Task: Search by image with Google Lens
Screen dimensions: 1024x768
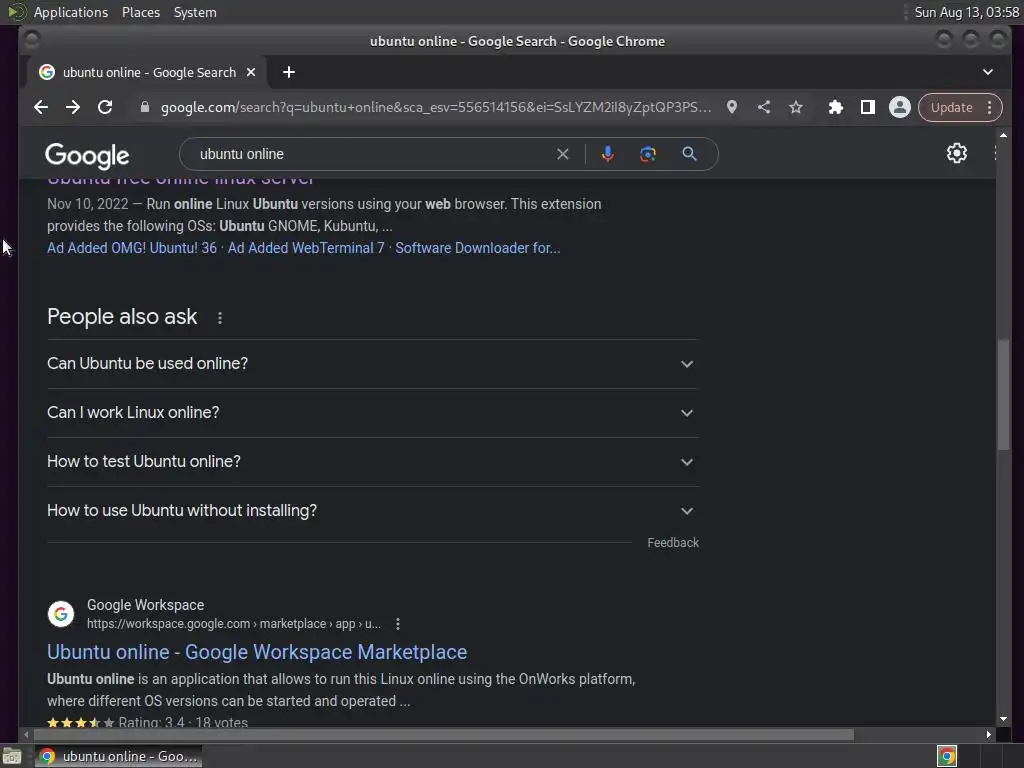Action: (648, 154)
